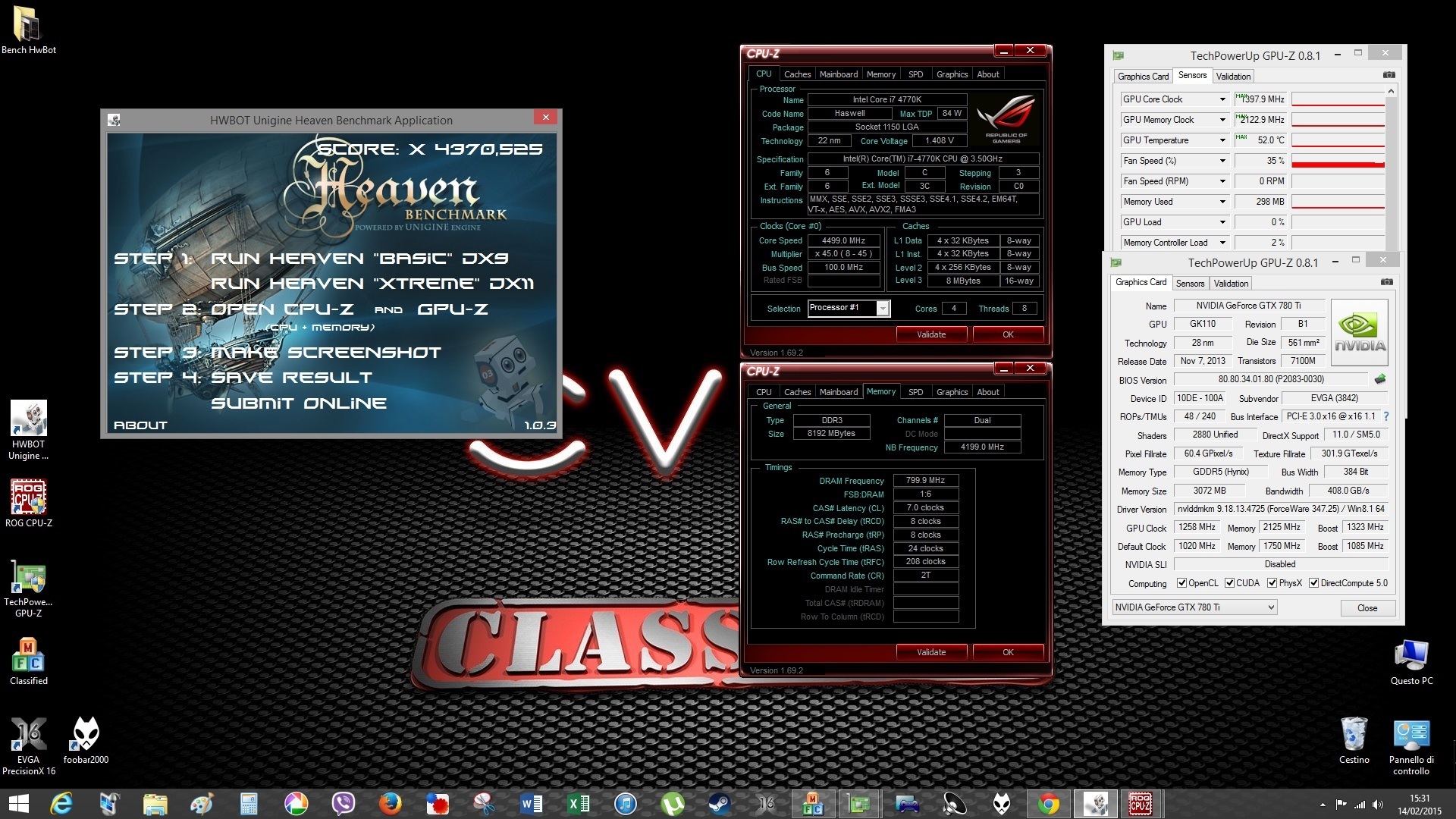Click Validate in the upper CPU-Z window

pyautogui.click(x=931, y=334)
